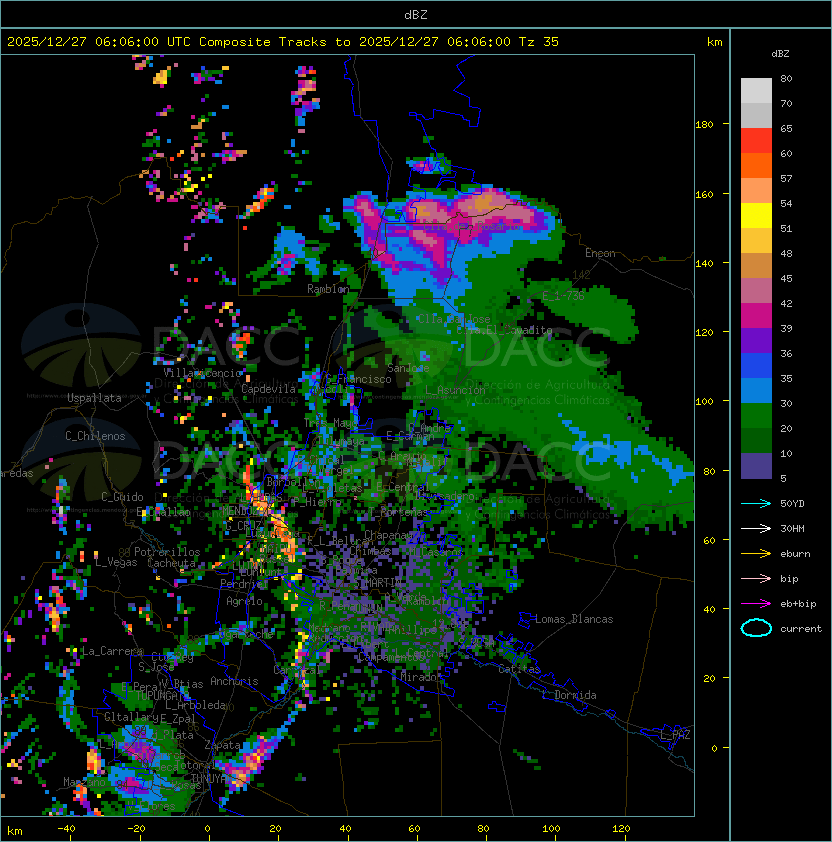The image size is (832, 842).
Task: Click the 'C_Chilenos' place label
Action: click(x=95, y=436)
